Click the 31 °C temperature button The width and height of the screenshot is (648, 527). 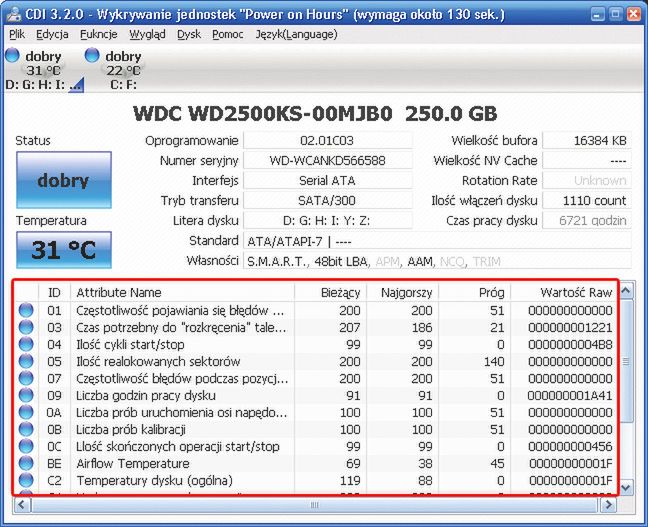(64, 250)
